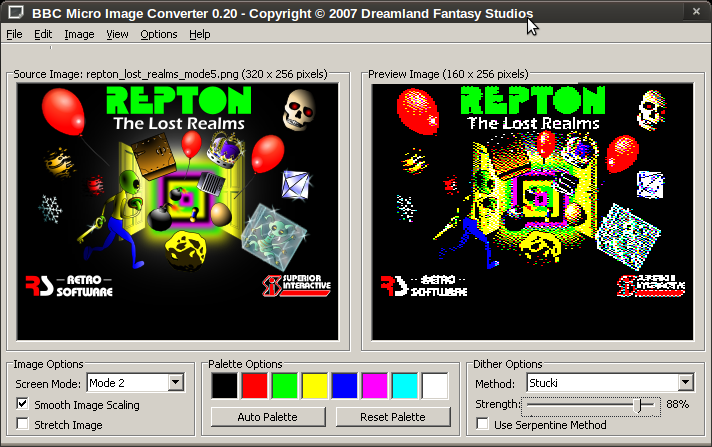The height and width of the screenshot is (447, 712).
Task: Click the dithered preview image
Action: tap(532, 212)
